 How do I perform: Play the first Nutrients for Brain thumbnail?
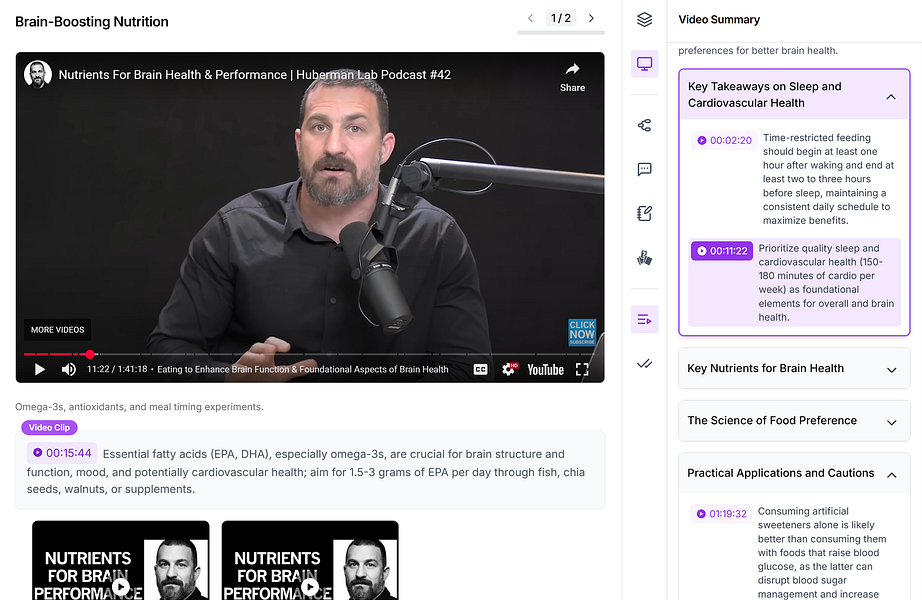click(x=121, y=586)
